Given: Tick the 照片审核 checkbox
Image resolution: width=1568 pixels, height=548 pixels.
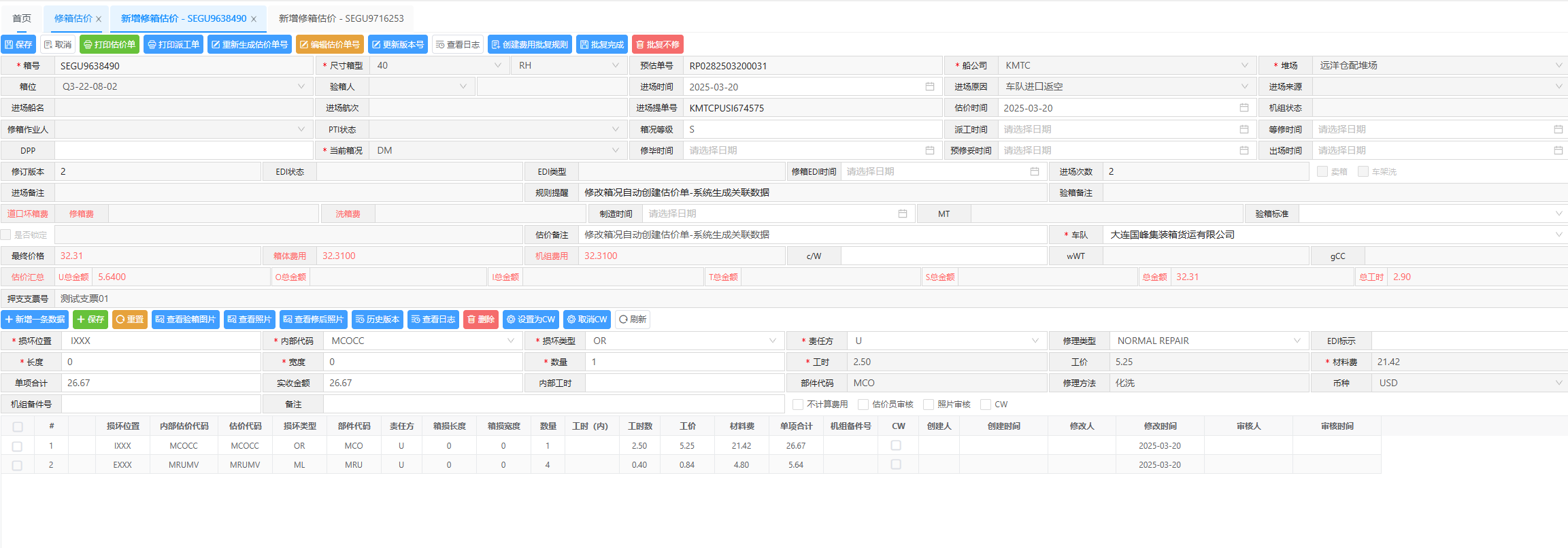Looking at the screenshot, I should pos(929,405).
